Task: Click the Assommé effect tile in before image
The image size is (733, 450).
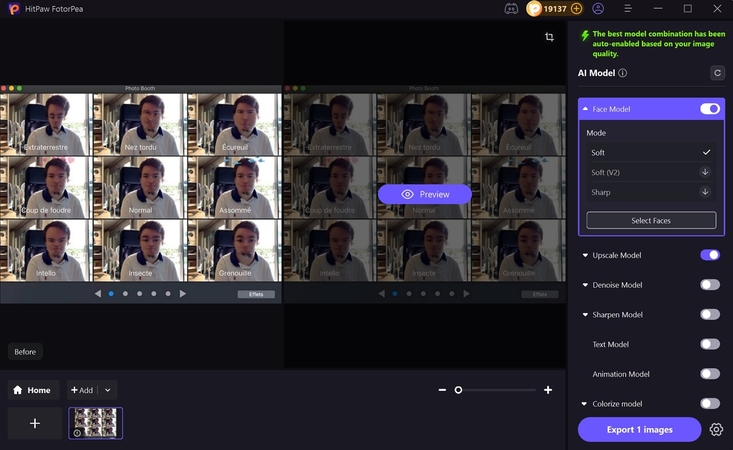Action: point(234,187)
